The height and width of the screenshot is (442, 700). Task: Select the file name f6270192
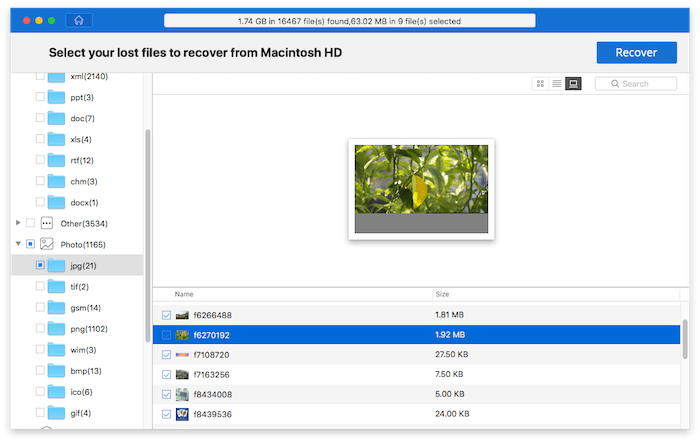(212, 335)
